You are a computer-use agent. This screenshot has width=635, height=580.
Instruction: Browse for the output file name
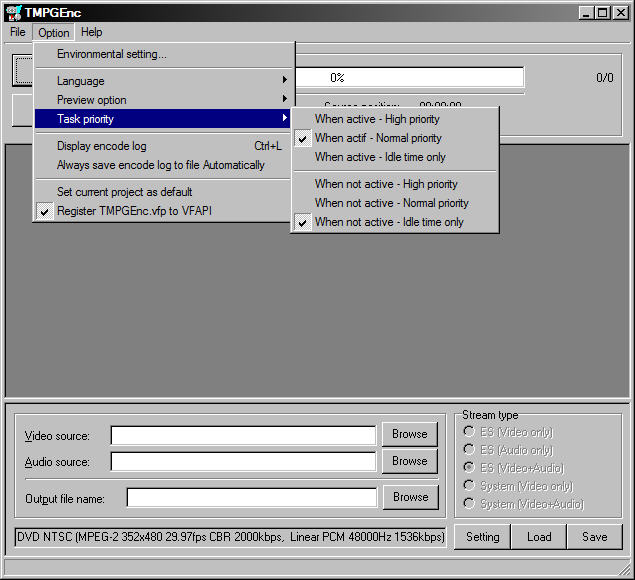click(411, 497)
